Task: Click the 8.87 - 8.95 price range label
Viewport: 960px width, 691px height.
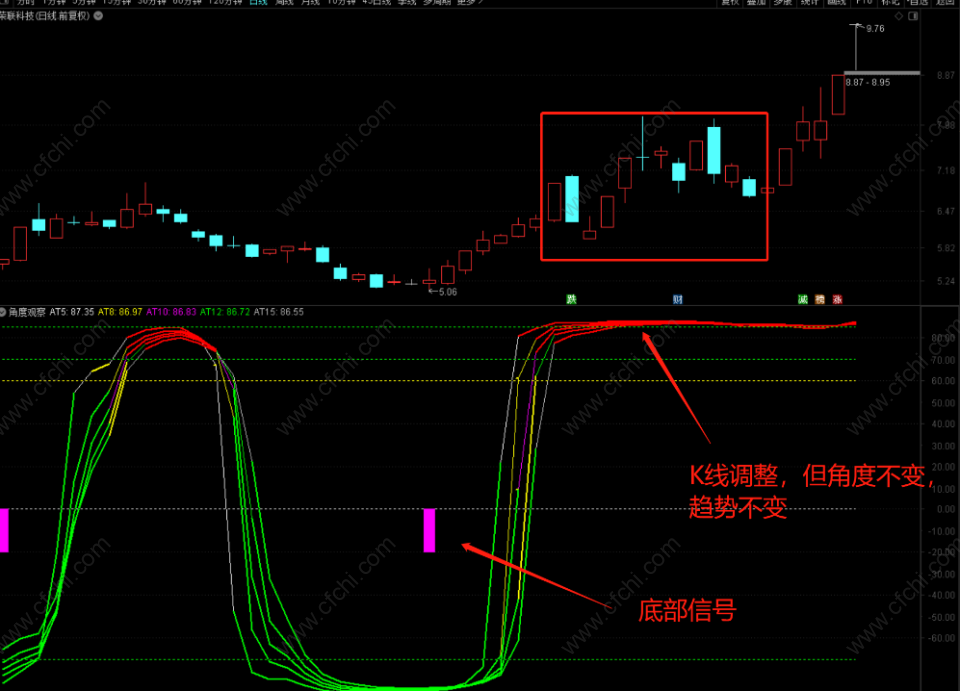Action: point(868,83)
